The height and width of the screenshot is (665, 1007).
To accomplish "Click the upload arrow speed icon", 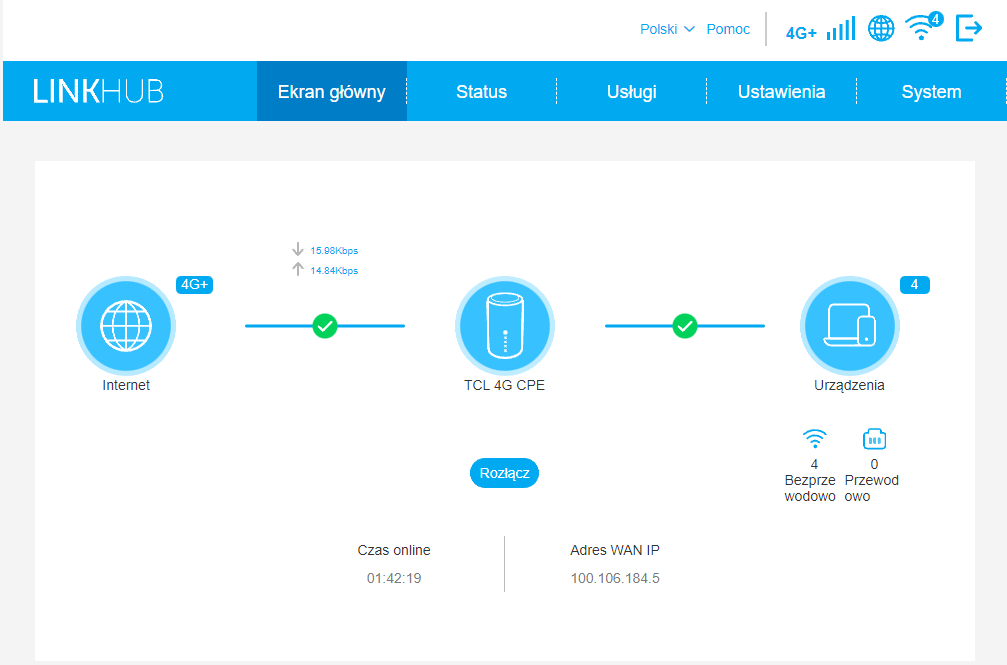I will click(297, 269).
